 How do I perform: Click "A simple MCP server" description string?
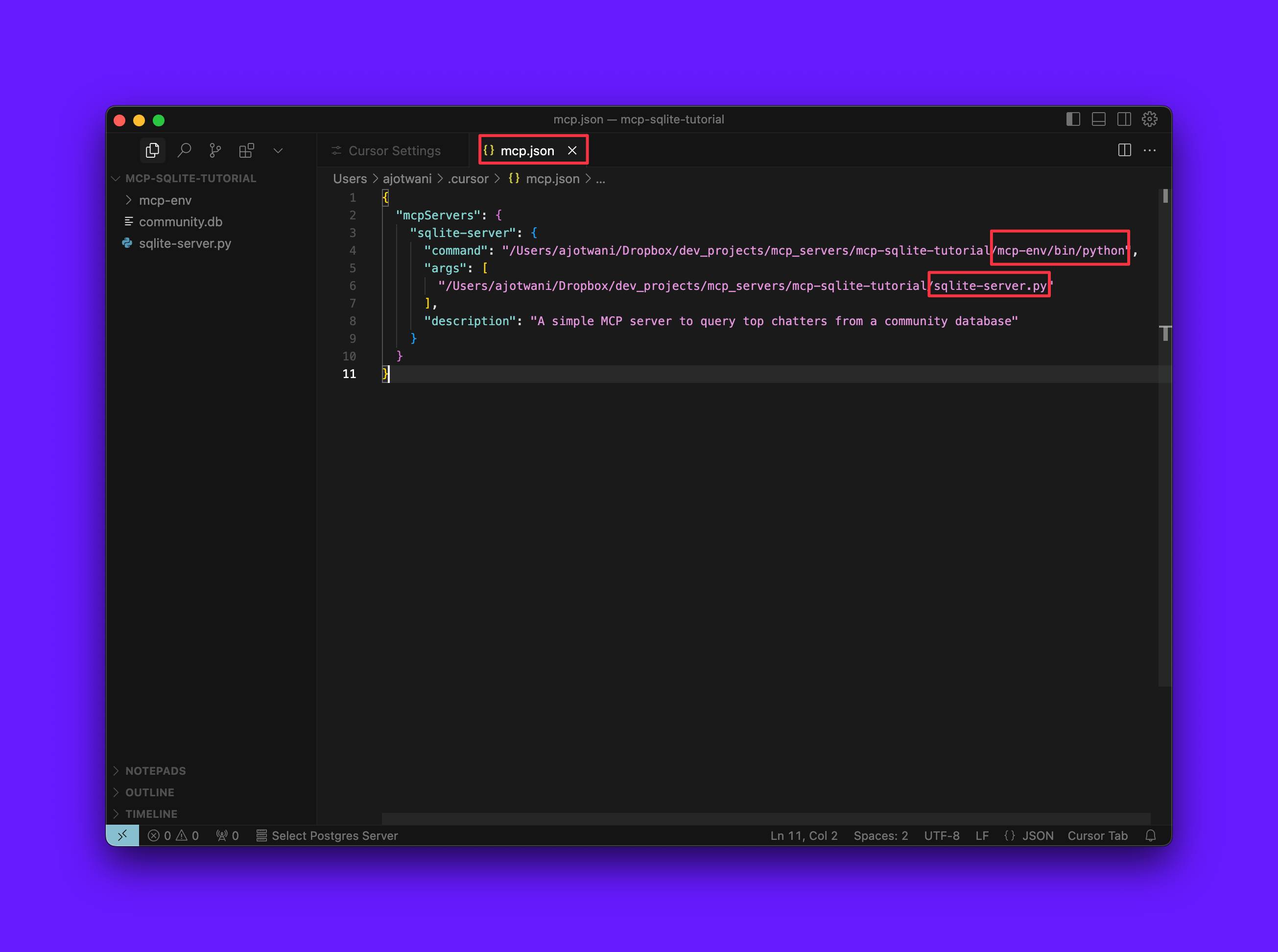coord(774,321)
